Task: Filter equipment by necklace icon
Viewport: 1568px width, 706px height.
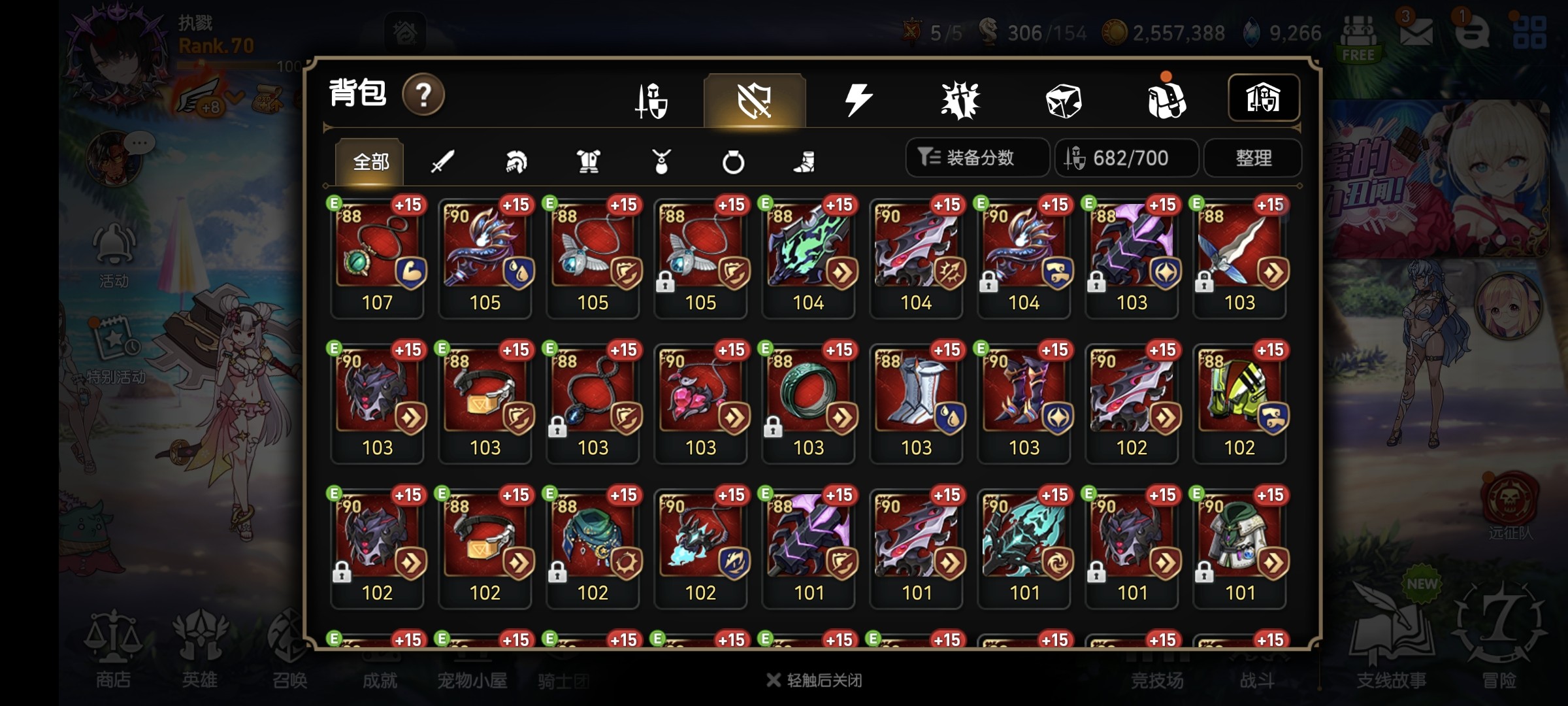Action: 661,161
